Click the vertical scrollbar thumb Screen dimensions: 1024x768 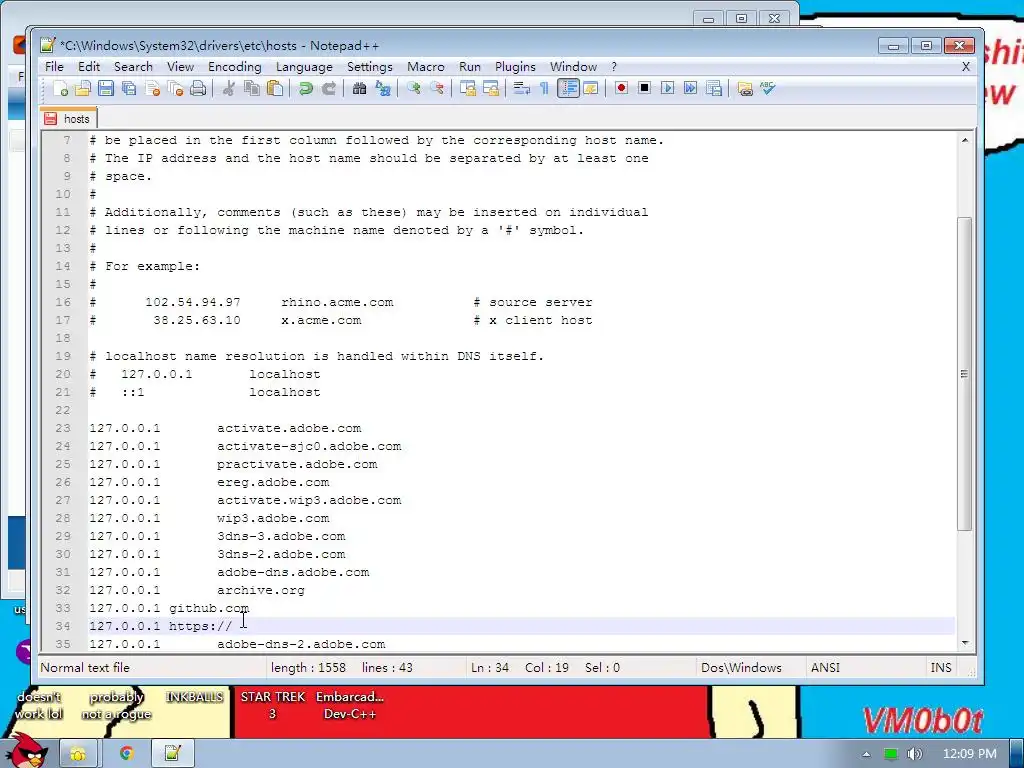point(965,374)
